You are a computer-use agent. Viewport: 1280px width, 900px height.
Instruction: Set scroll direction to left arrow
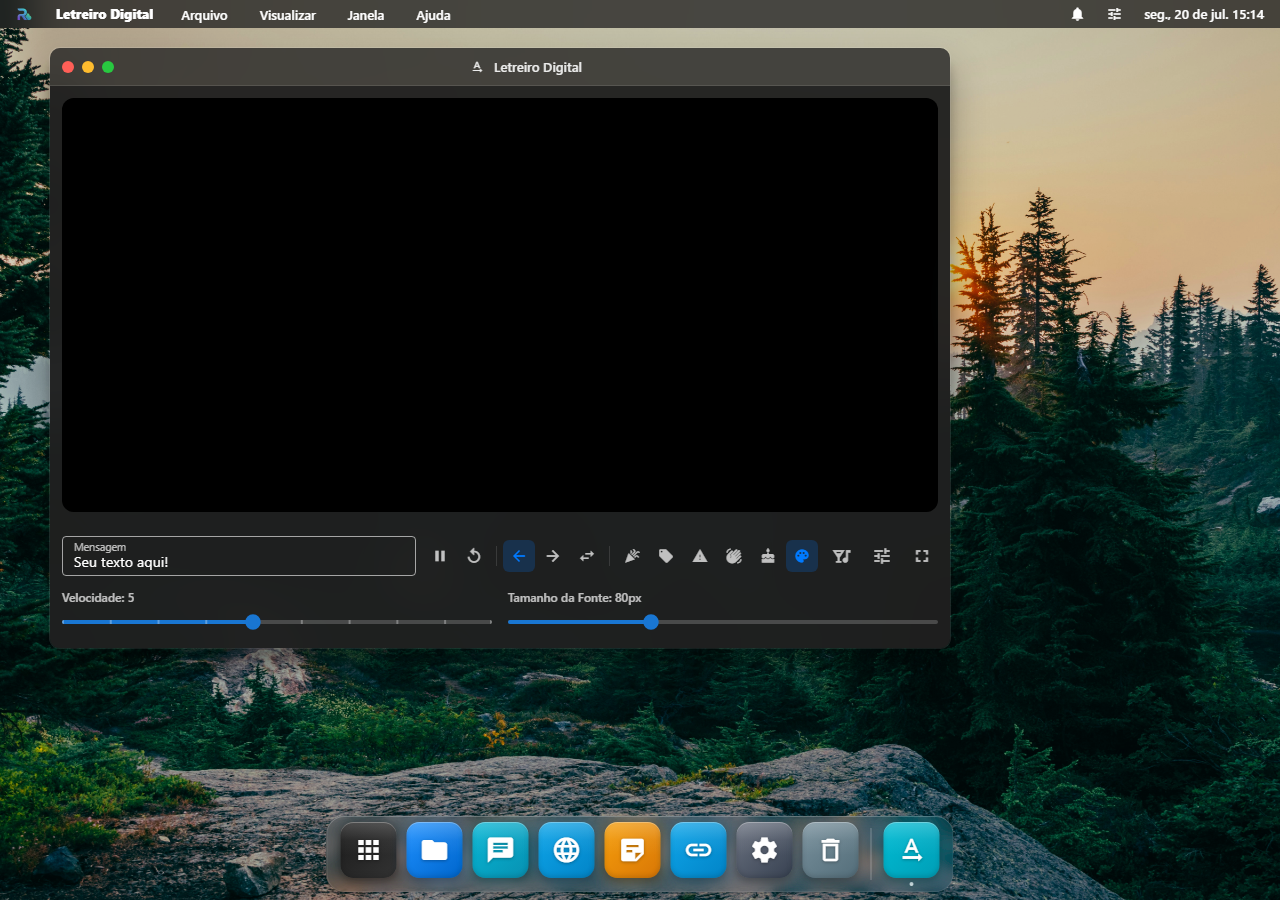(519, 556)
